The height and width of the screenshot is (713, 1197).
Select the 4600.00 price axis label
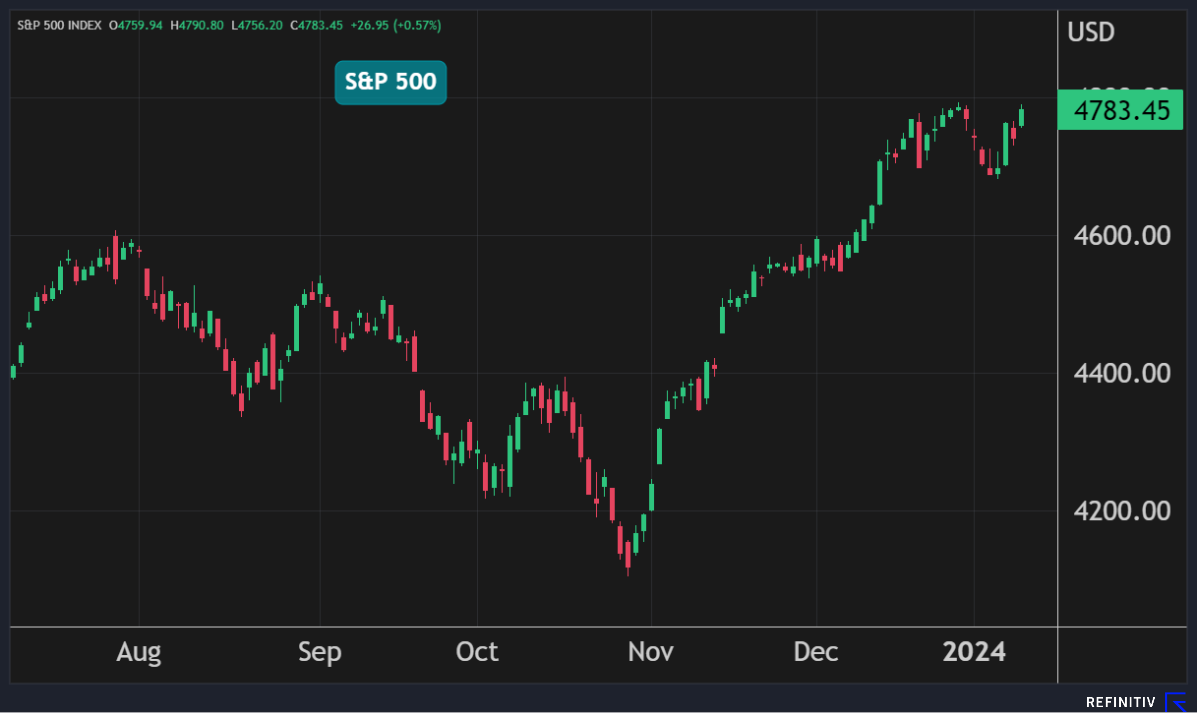click(1120, 236)
